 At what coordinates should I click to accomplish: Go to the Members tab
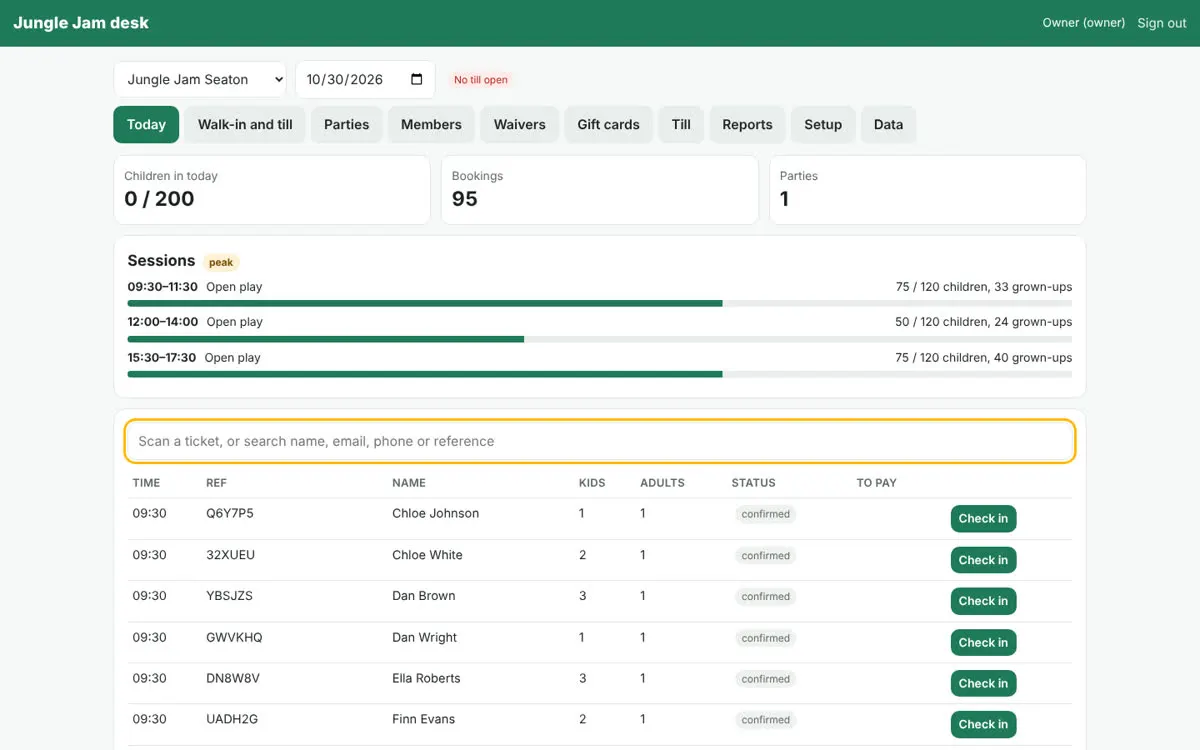431,125
